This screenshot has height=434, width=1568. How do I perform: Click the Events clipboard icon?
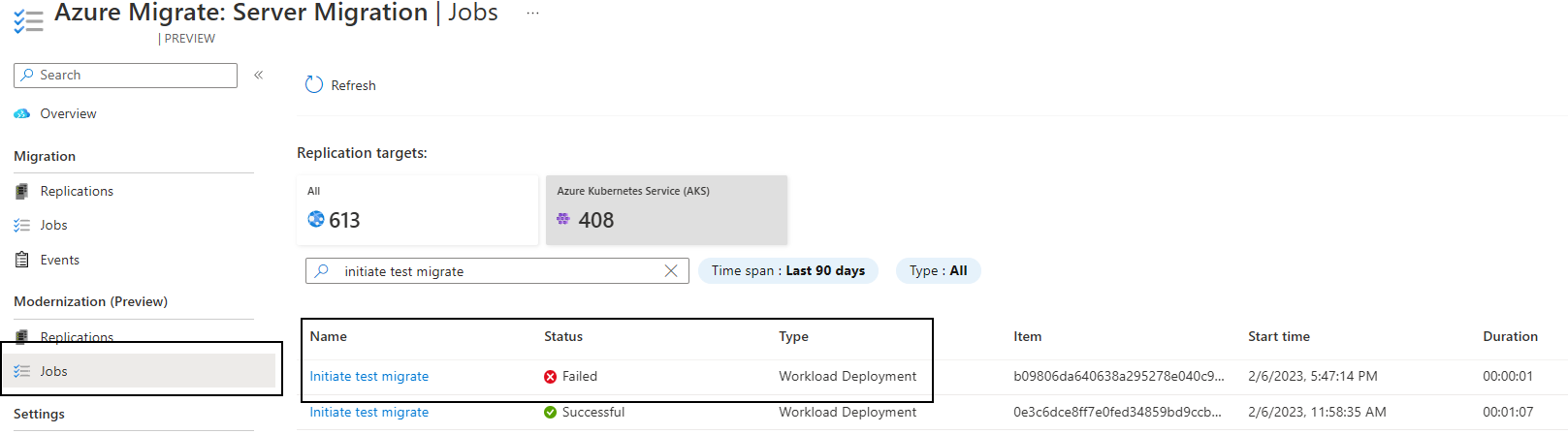(x=21, y=260)
